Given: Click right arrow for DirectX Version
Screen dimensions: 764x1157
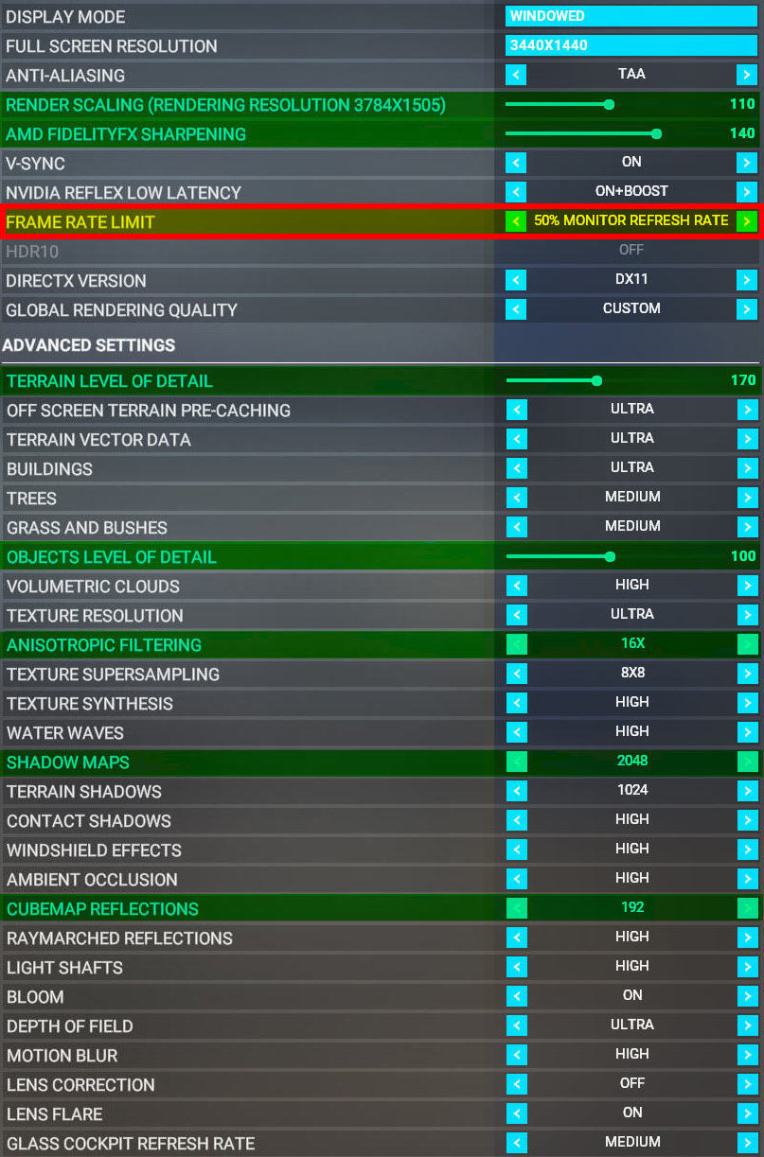Looking at the screenshot, I should (746, 281).
